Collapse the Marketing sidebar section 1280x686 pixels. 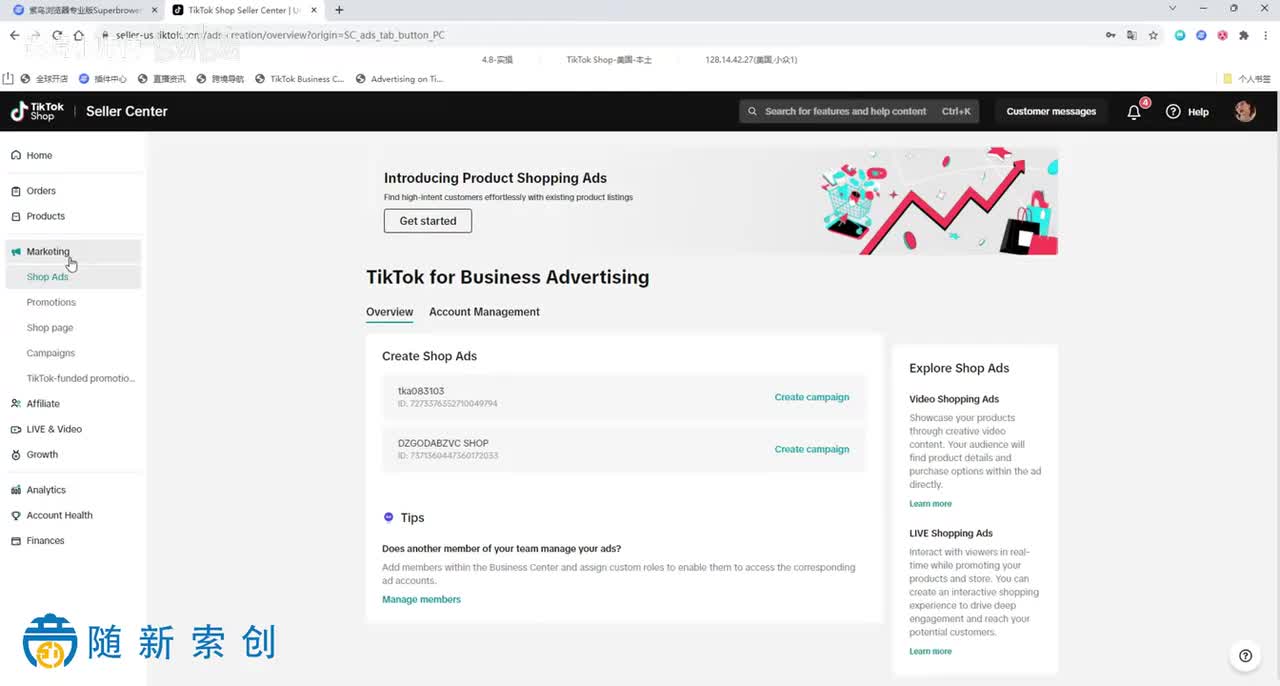[x=48, y=252]
